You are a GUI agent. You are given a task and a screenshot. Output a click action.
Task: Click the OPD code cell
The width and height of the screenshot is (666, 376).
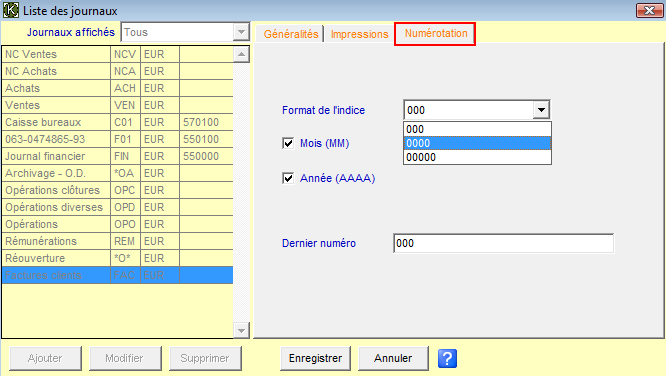click(x=125, y=207)
